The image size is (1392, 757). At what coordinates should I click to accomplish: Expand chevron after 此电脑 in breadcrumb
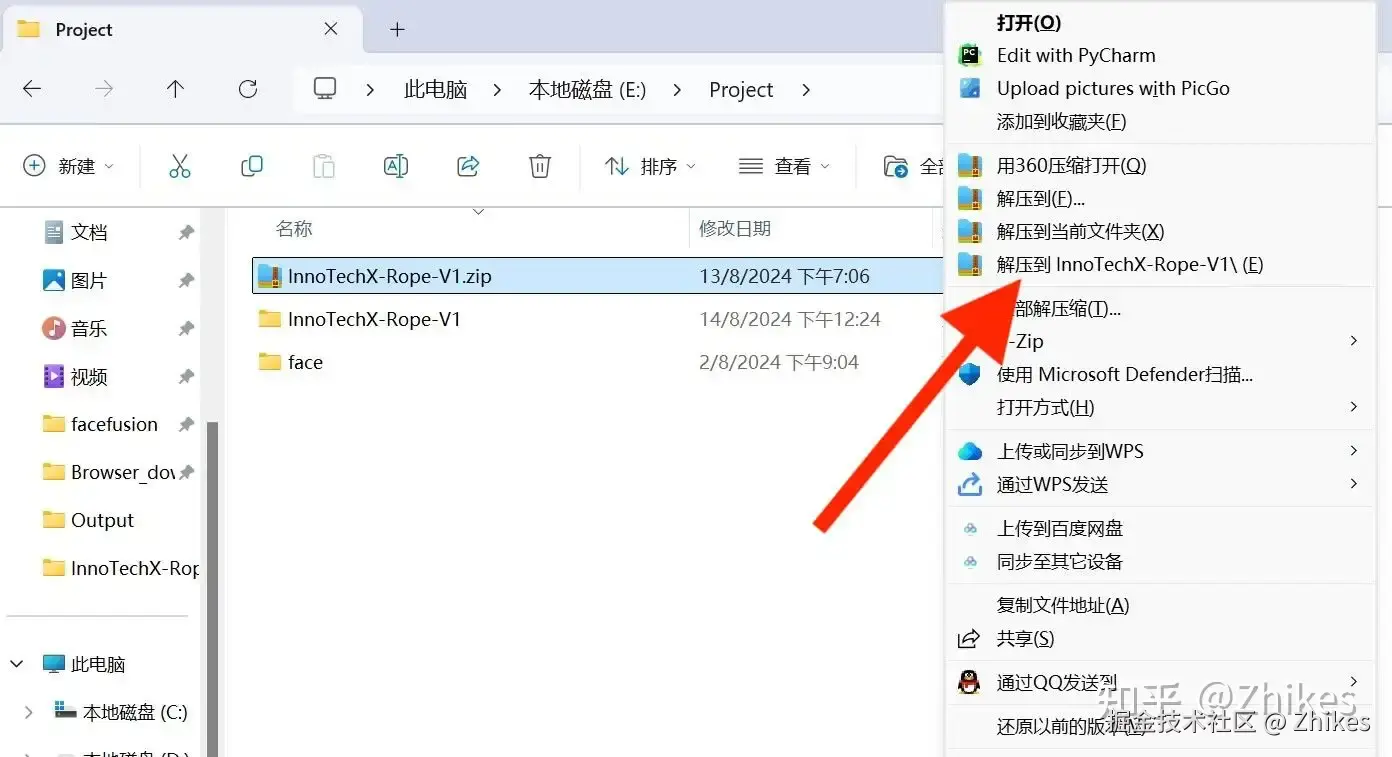tap(497, 89)
